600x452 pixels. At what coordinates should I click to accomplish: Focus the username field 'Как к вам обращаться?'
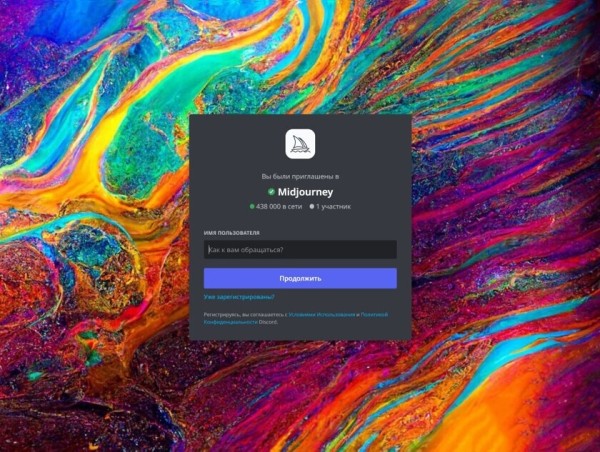[x=300, y=250]
